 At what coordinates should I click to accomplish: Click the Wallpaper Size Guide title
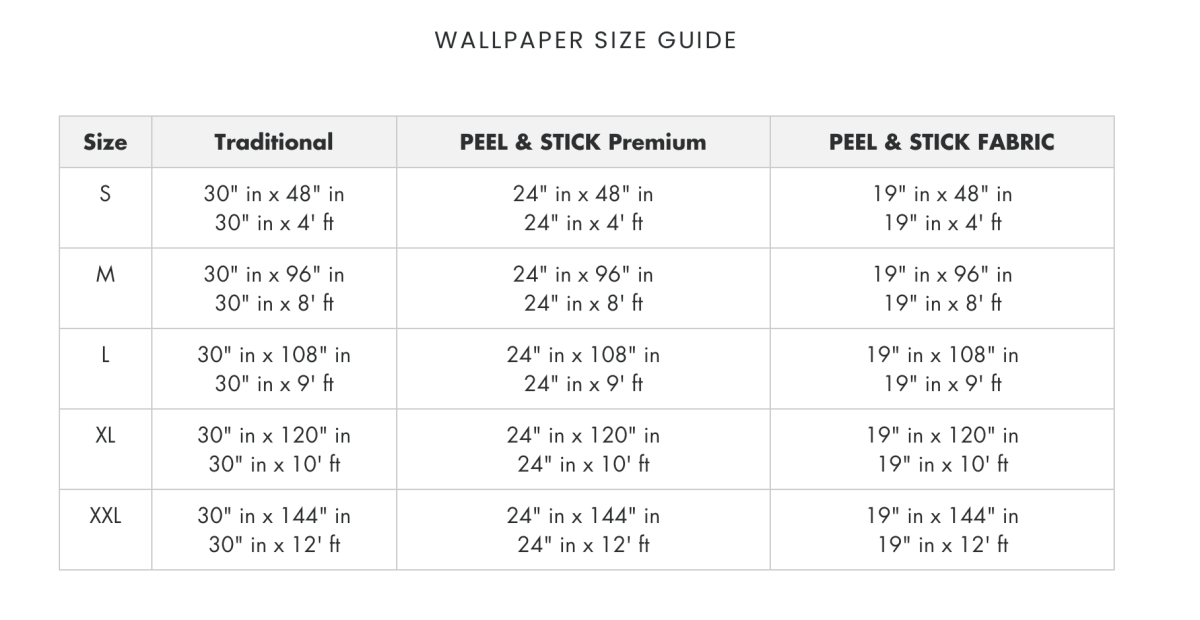586,40
